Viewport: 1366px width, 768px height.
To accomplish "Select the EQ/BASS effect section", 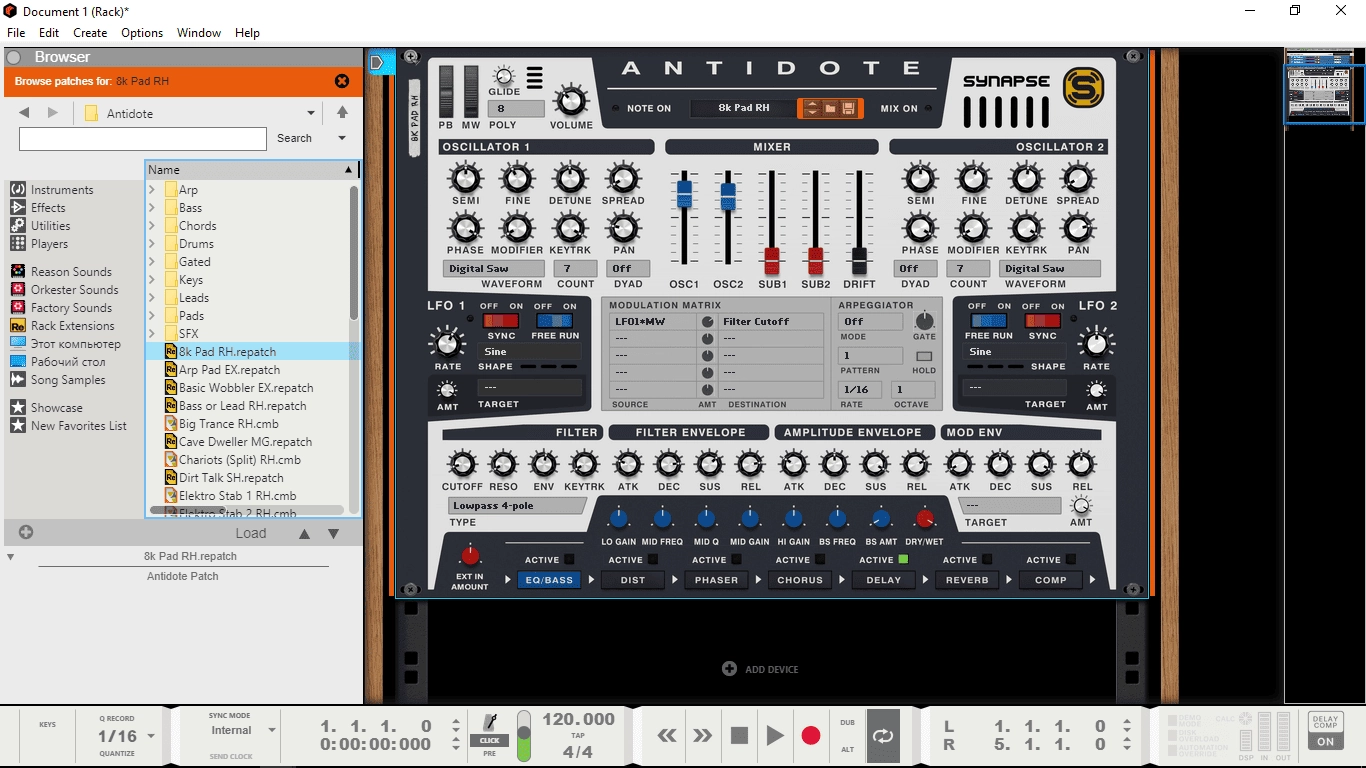I will (549, 580).
